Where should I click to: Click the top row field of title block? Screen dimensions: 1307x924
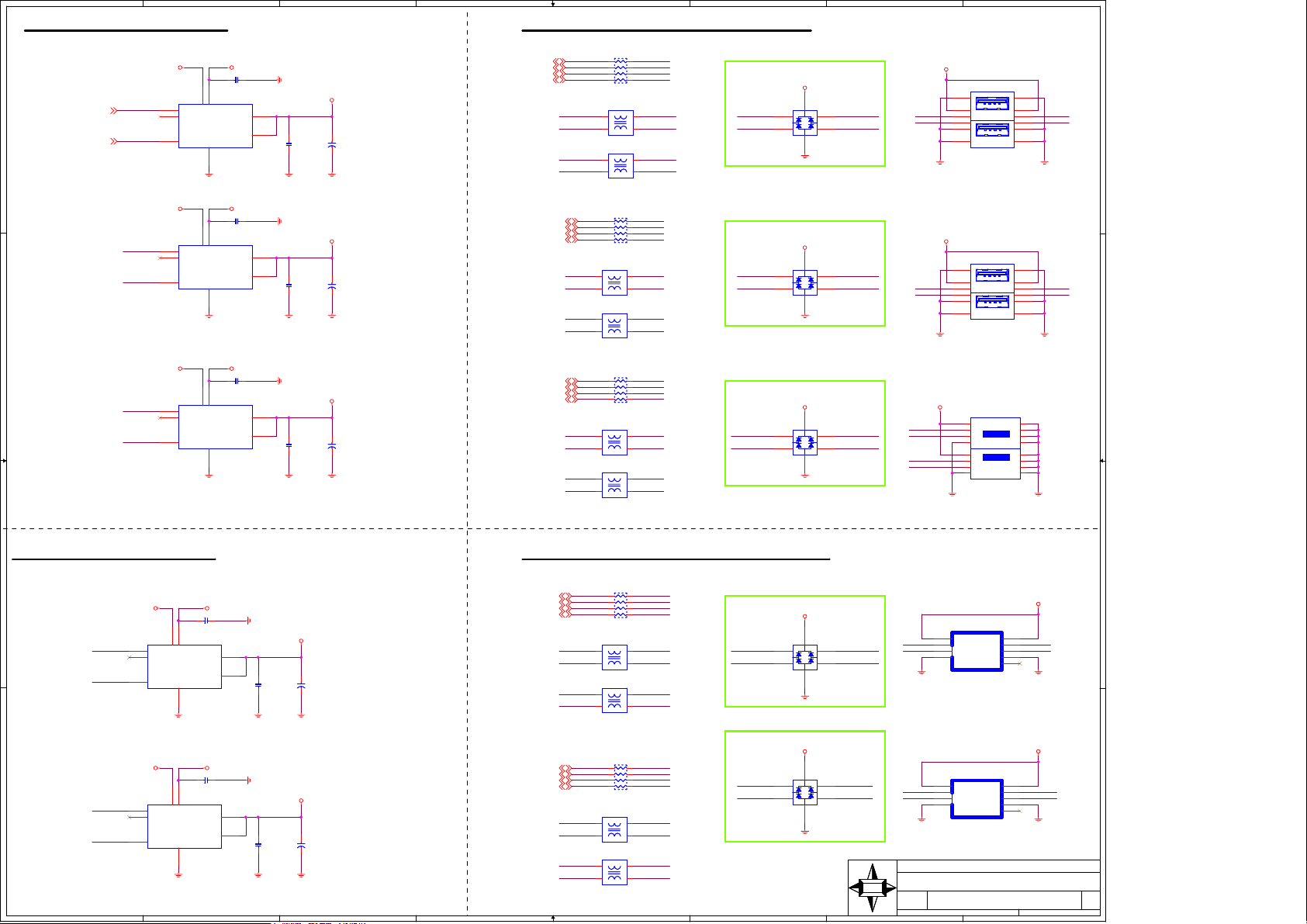click(998, 866)
